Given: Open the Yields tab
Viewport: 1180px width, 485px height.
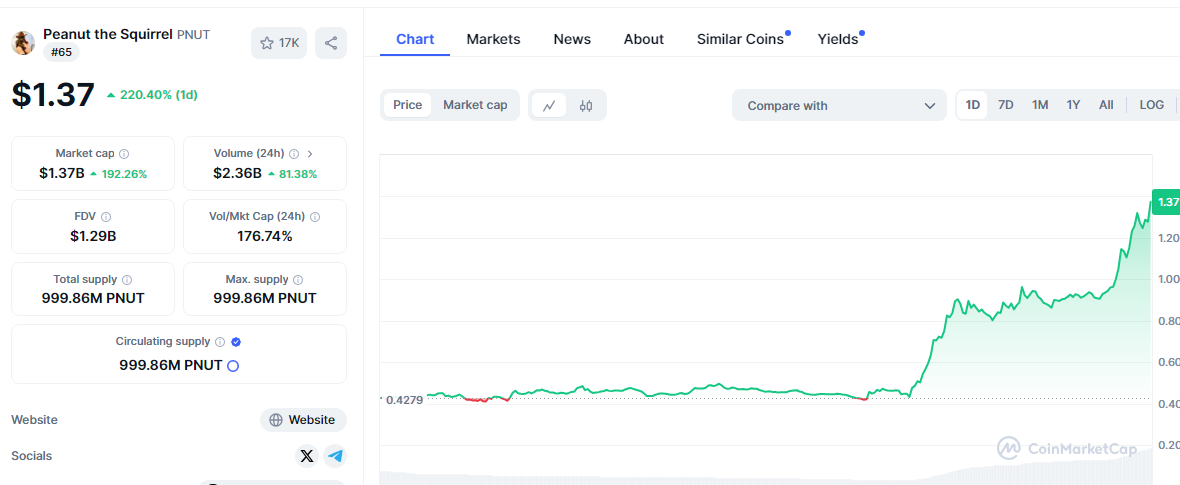Looking at the screenshot, I should (838, 39).
